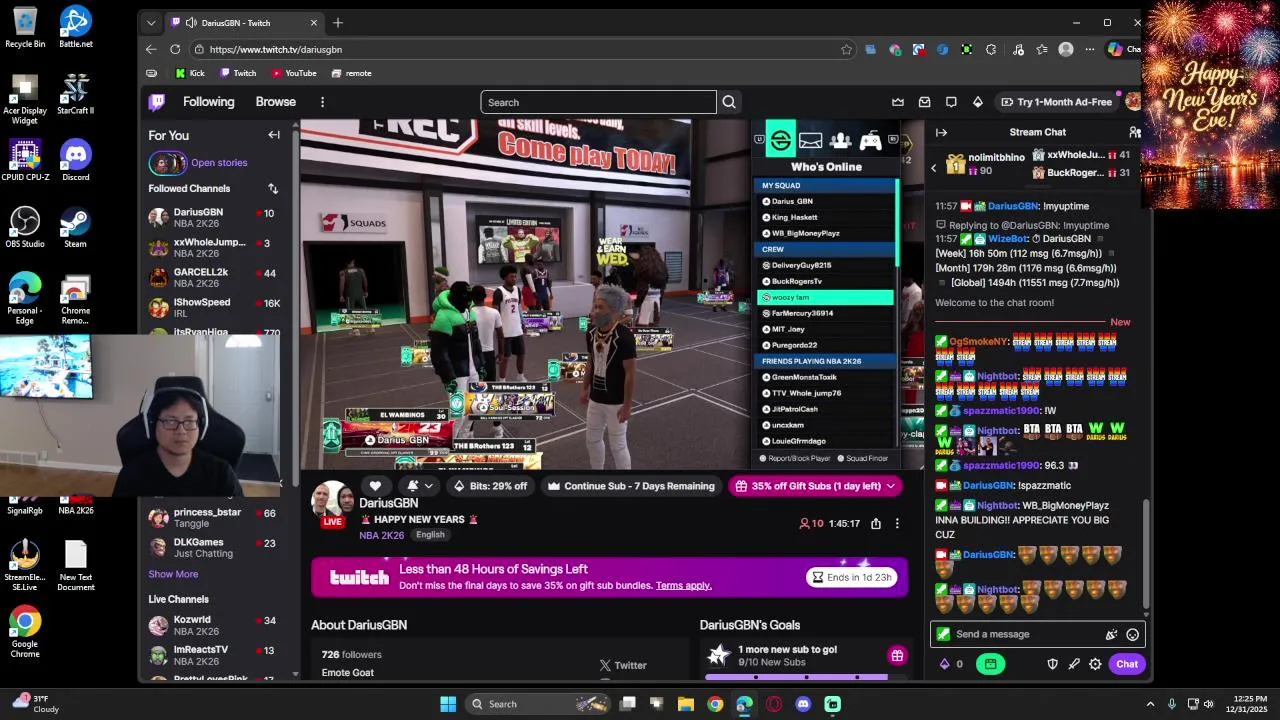Open Windows Start menu
Viewport: 1280px width, 720px height.
pos(448,704)
